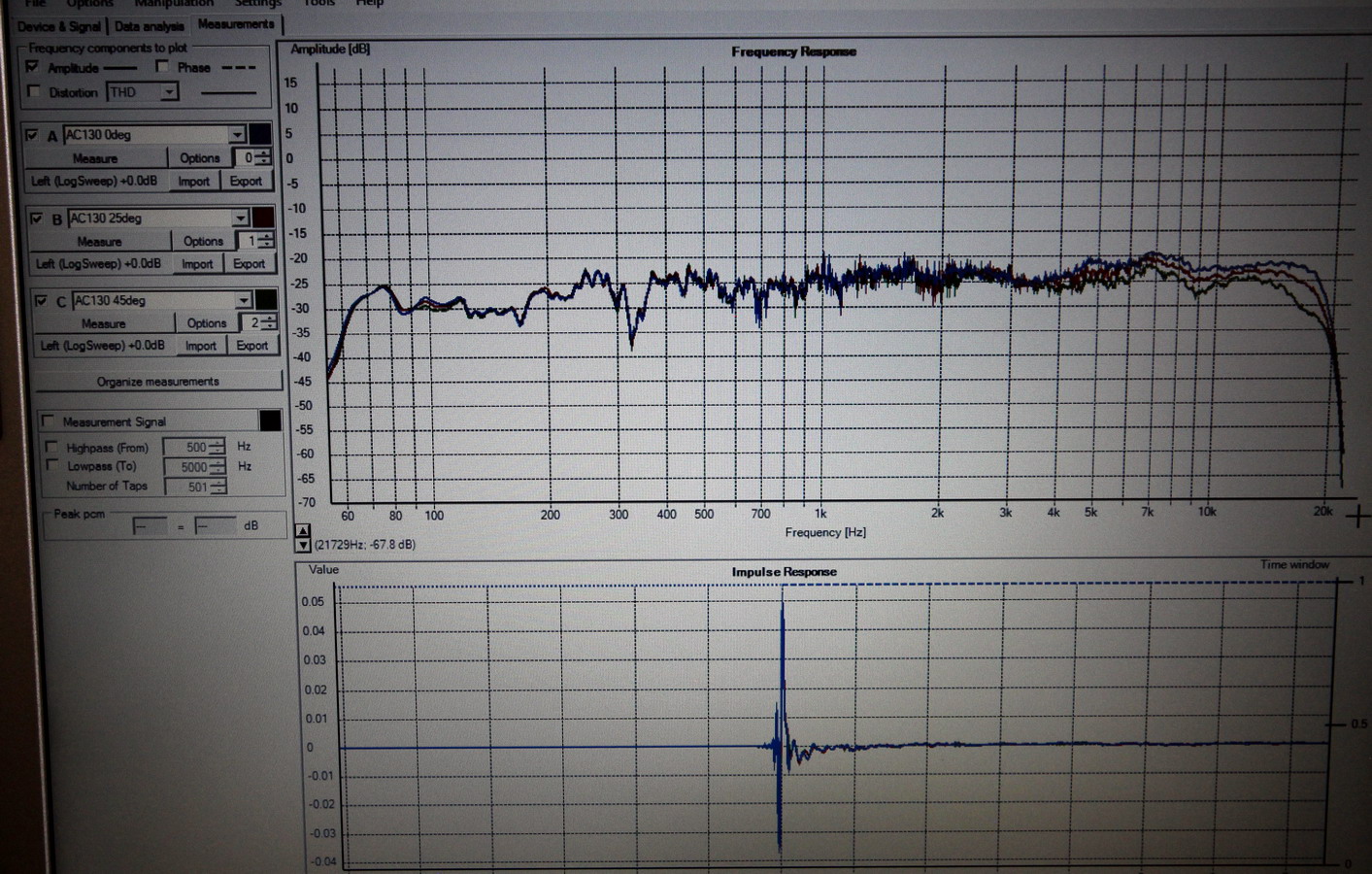The width and height of the screenshot is (1372, 874).
Task: Select the Measurements tab
Action: pyautogui.click(x=236, y=24)
